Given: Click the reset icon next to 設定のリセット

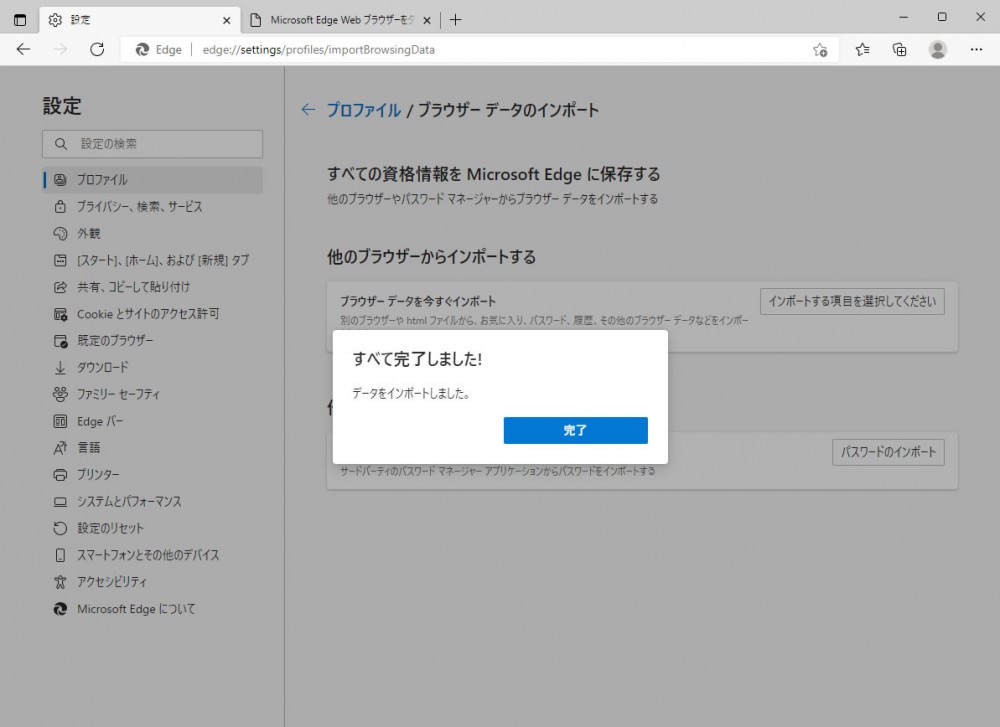Looking at the screenshot, I should tap(60, 528).
